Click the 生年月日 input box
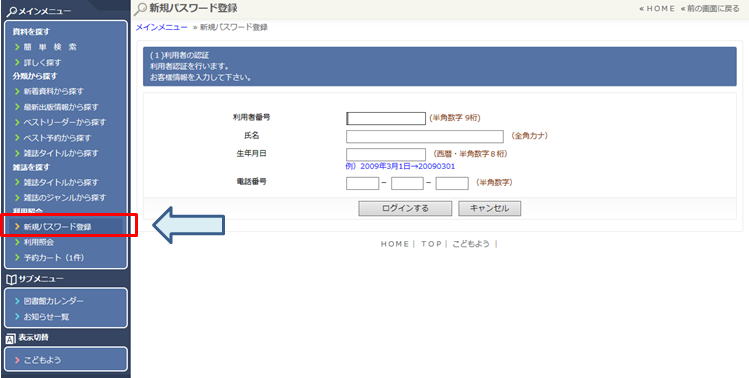 coord(386,154)
